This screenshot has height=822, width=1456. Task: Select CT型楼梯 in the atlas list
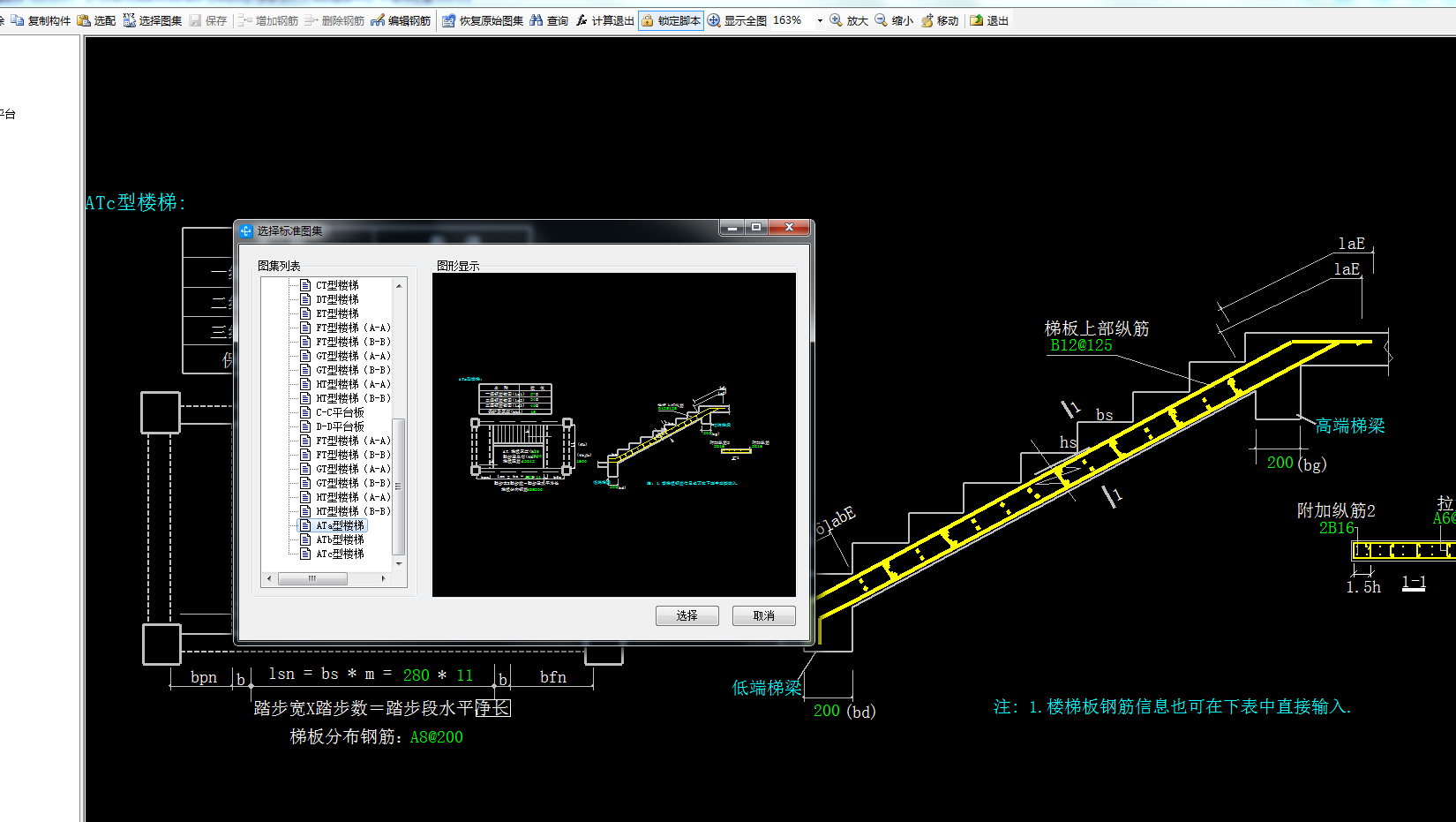pos(337,285)
